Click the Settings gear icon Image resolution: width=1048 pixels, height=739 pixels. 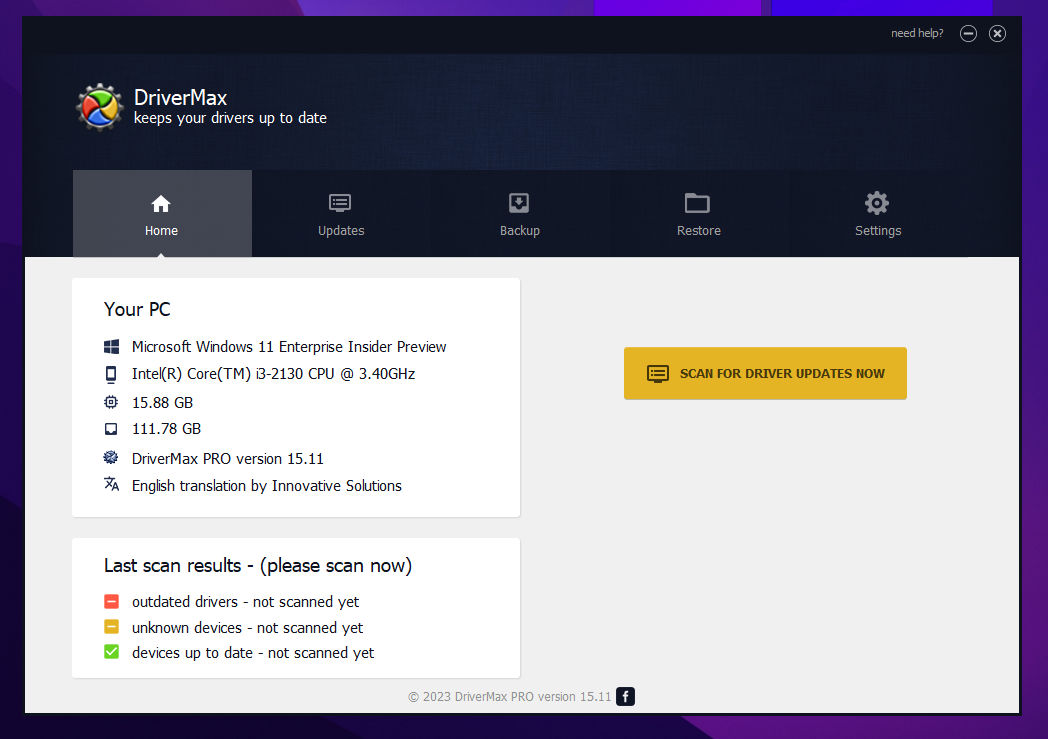click(877, 203)
